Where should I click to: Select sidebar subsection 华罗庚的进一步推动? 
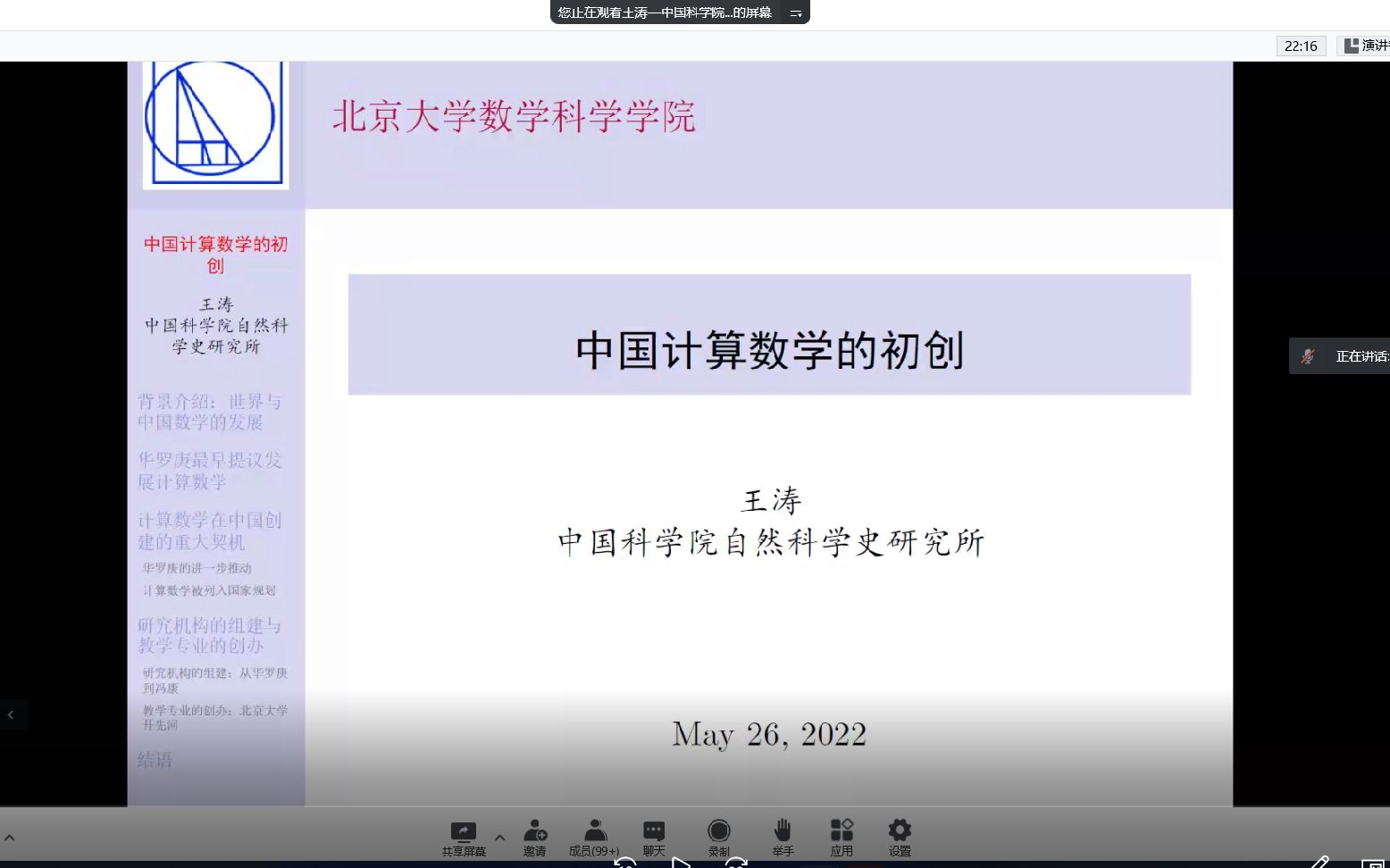tap(197, 568)
